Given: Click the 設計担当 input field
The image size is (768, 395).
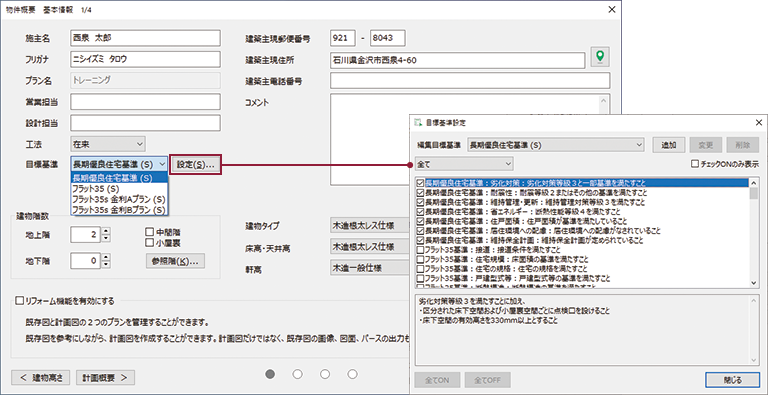Looking at the screenshot, I should point(145,123).
